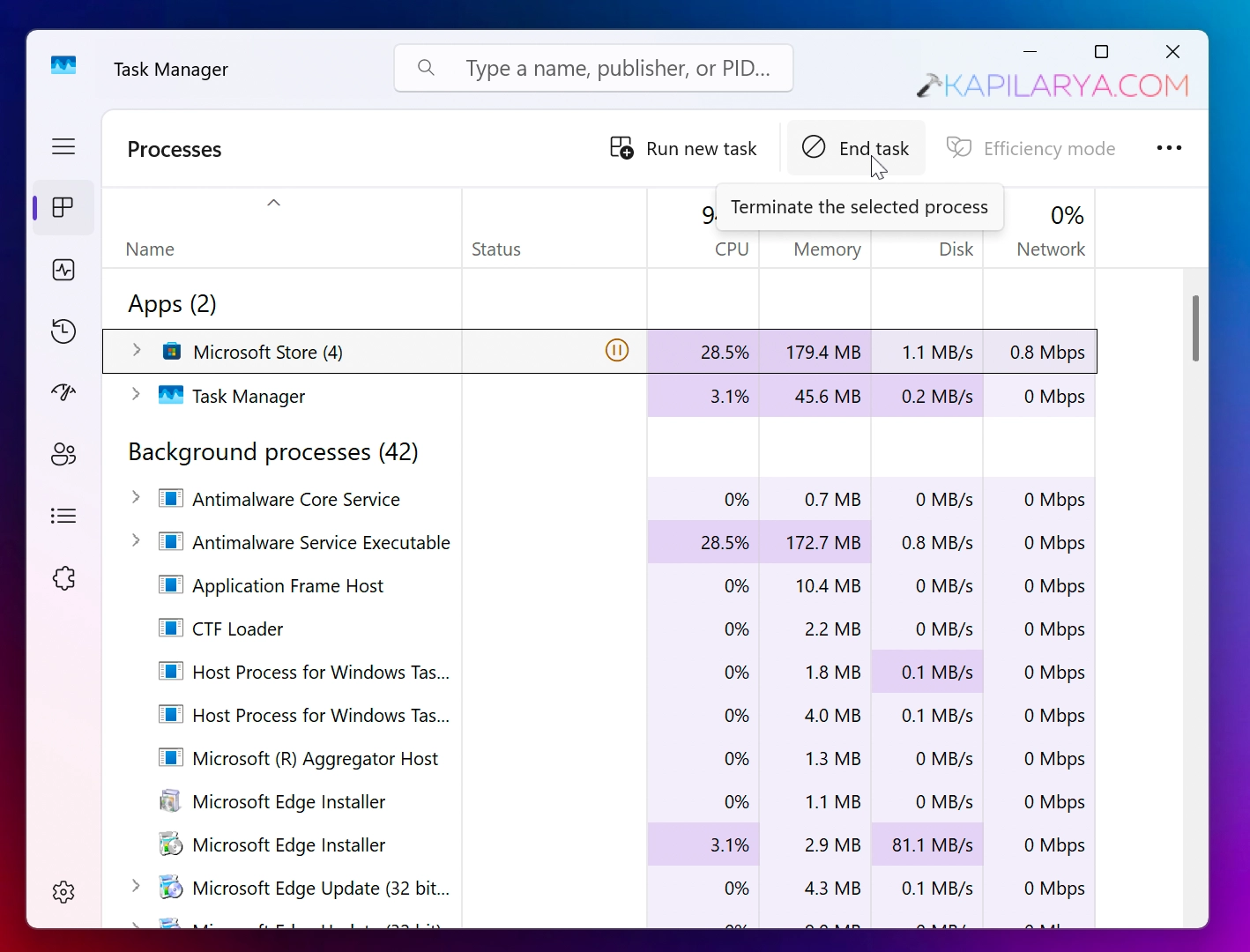1250x952 pixels.
Task: Click Microsoft Store's 28.5% CPU cell
Action: (703, 352)
